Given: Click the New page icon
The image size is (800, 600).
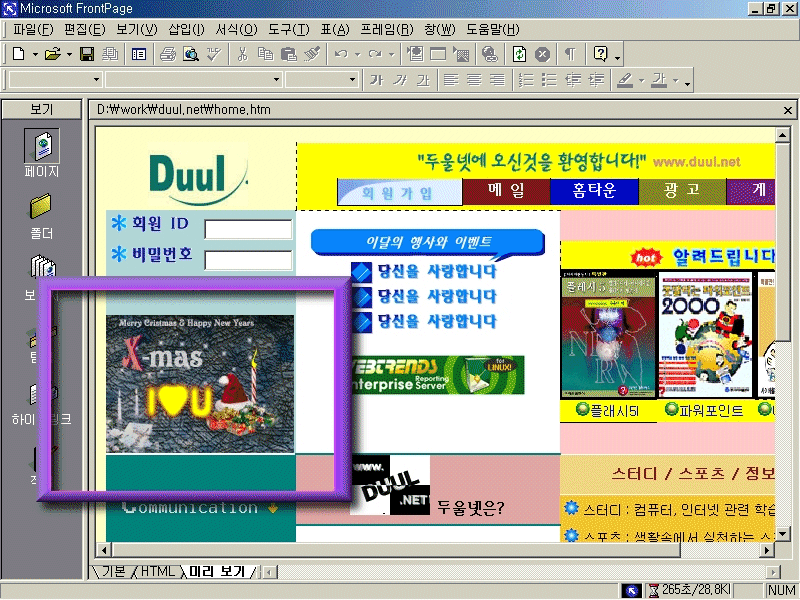Looking at the screenshot, I should [x=18, y=54].
